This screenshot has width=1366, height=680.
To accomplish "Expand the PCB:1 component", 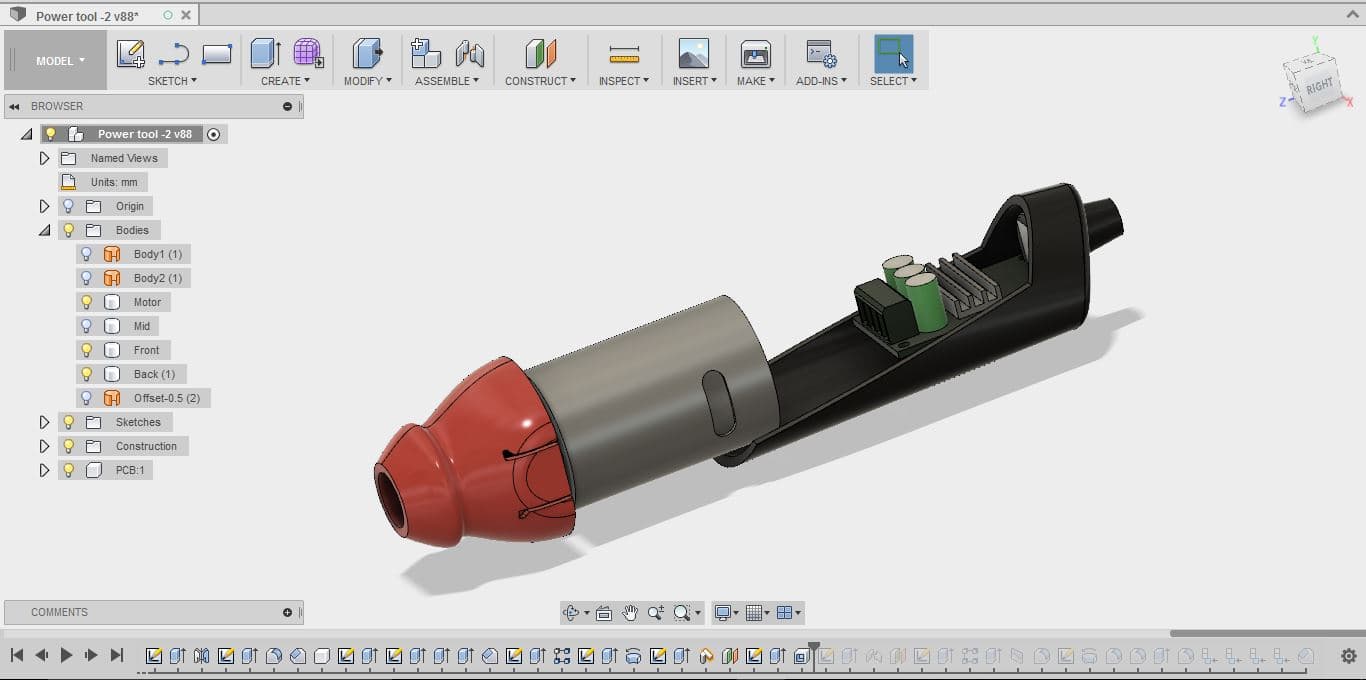I will 44,470.
